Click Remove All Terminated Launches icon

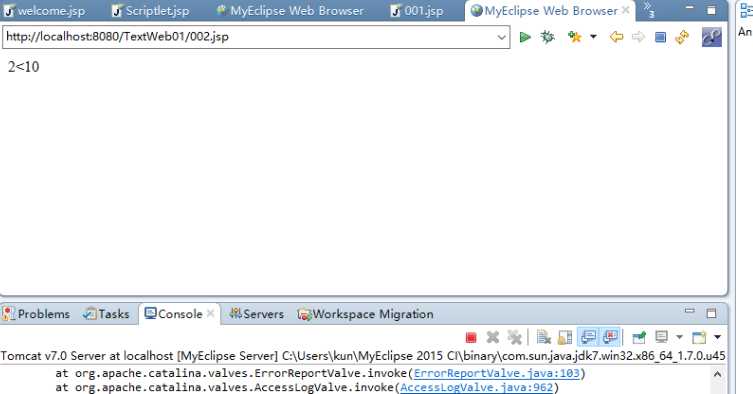point(514,337)
